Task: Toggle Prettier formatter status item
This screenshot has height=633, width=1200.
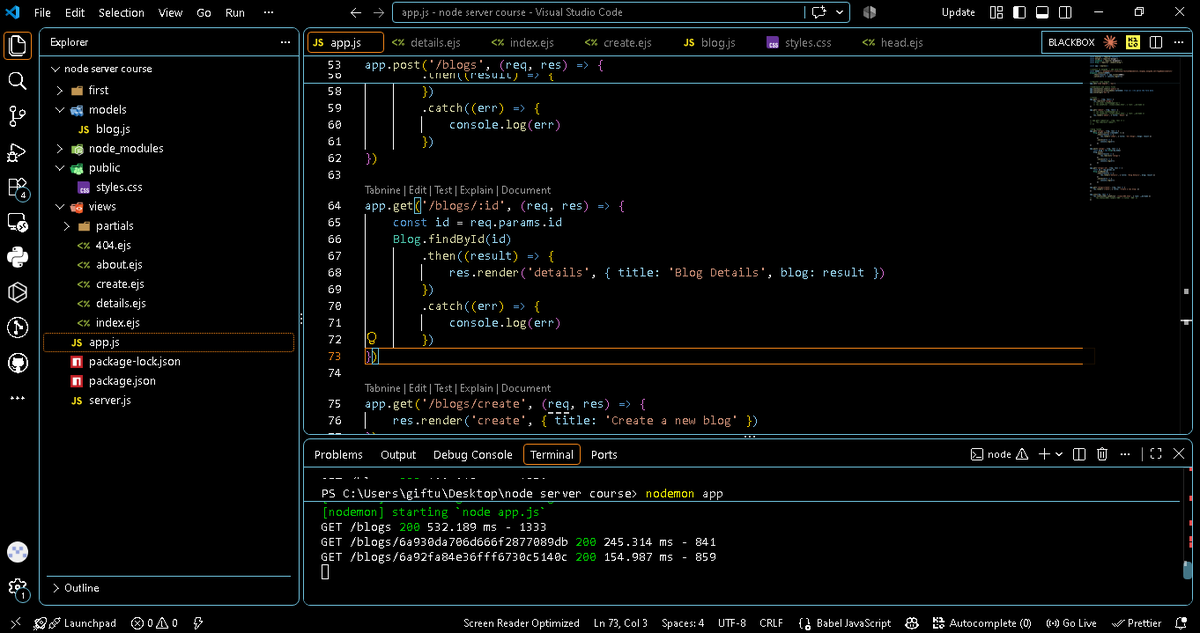Action: tap(1138, 623)
